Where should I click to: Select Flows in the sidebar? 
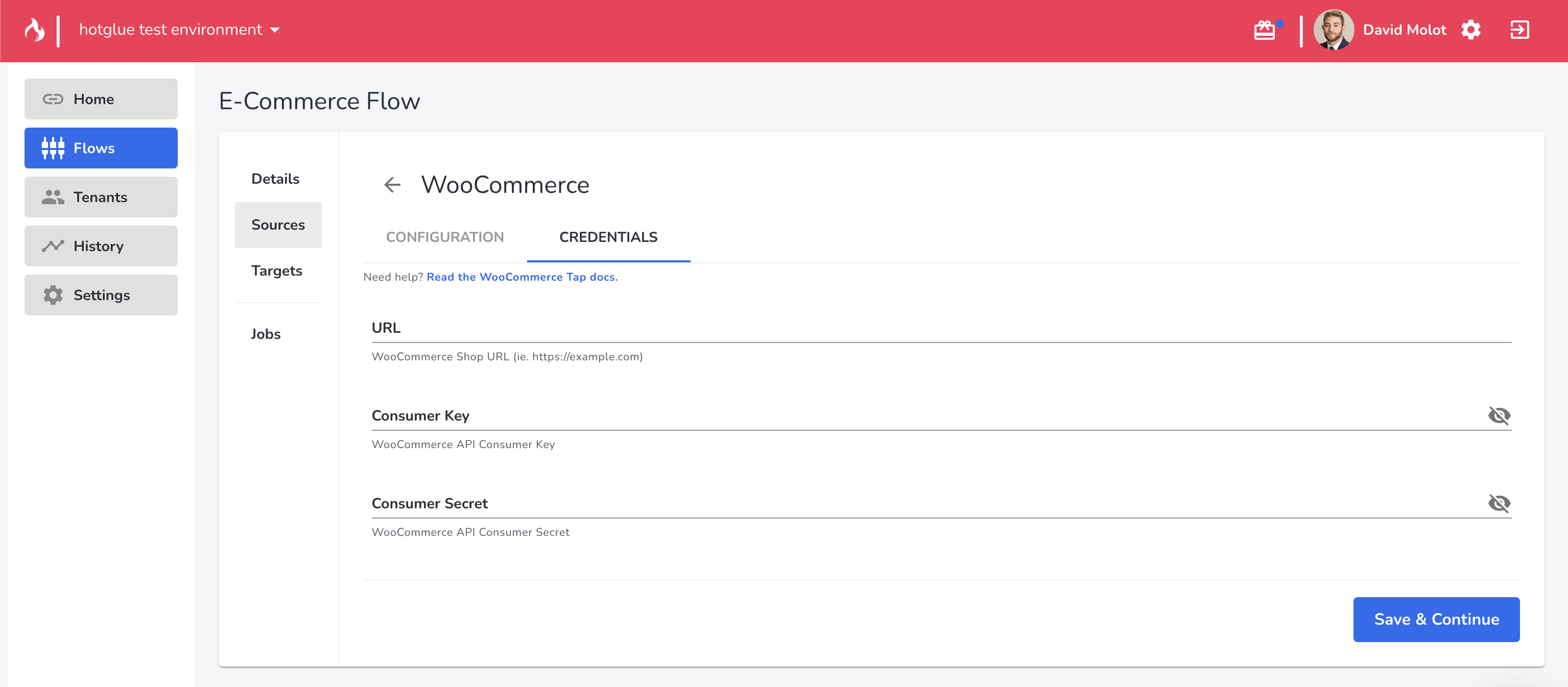[101, 148]
